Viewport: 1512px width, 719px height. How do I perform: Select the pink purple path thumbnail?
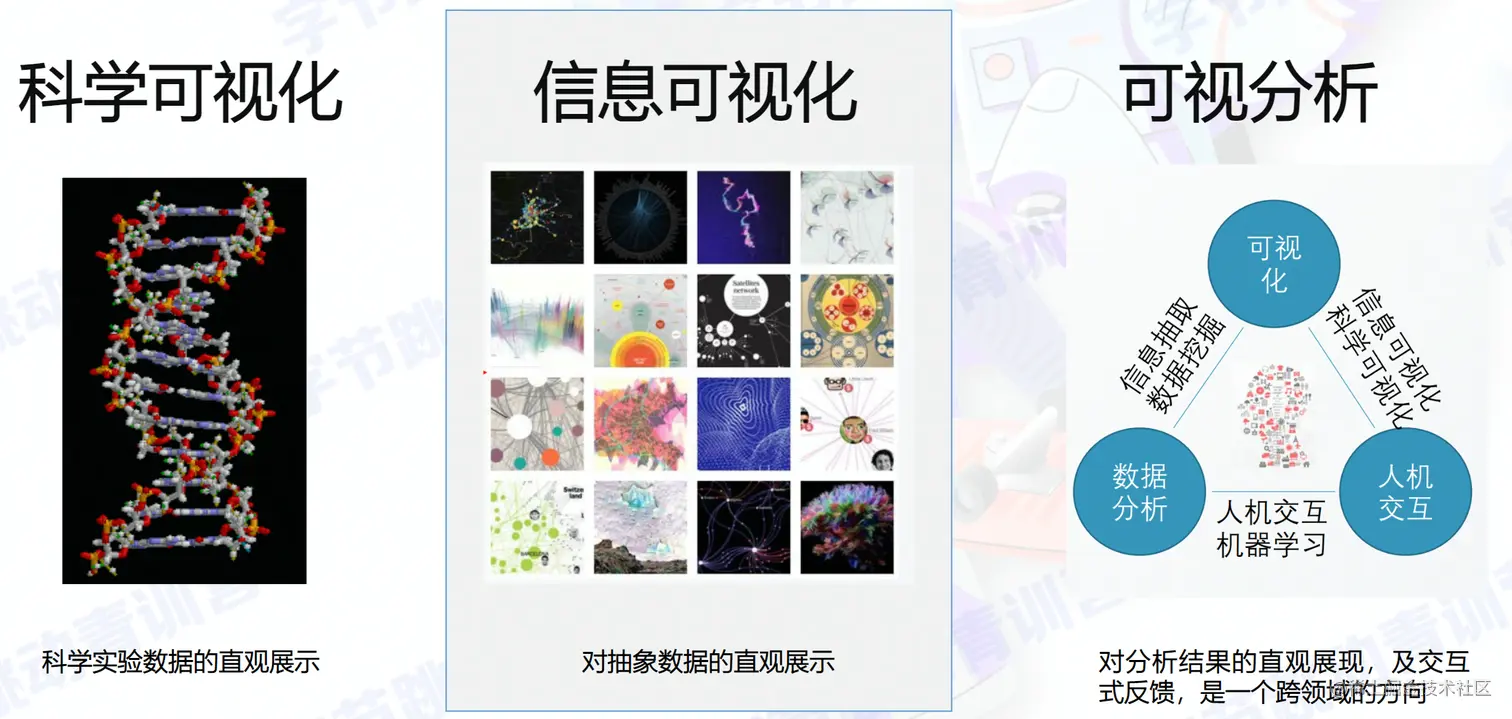tap(743, 217)
